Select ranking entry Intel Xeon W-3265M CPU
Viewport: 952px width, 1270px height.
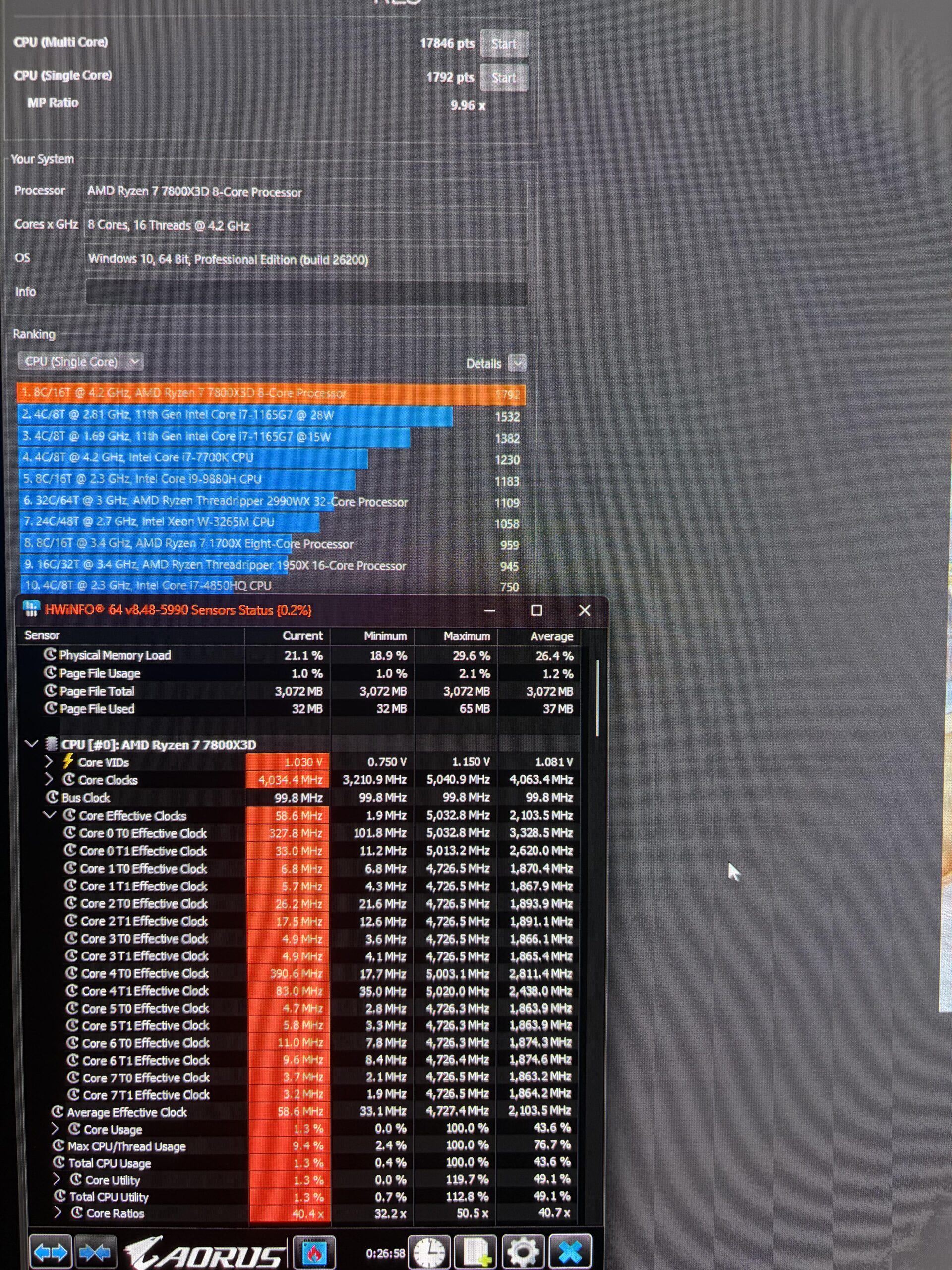pos(271,522)
